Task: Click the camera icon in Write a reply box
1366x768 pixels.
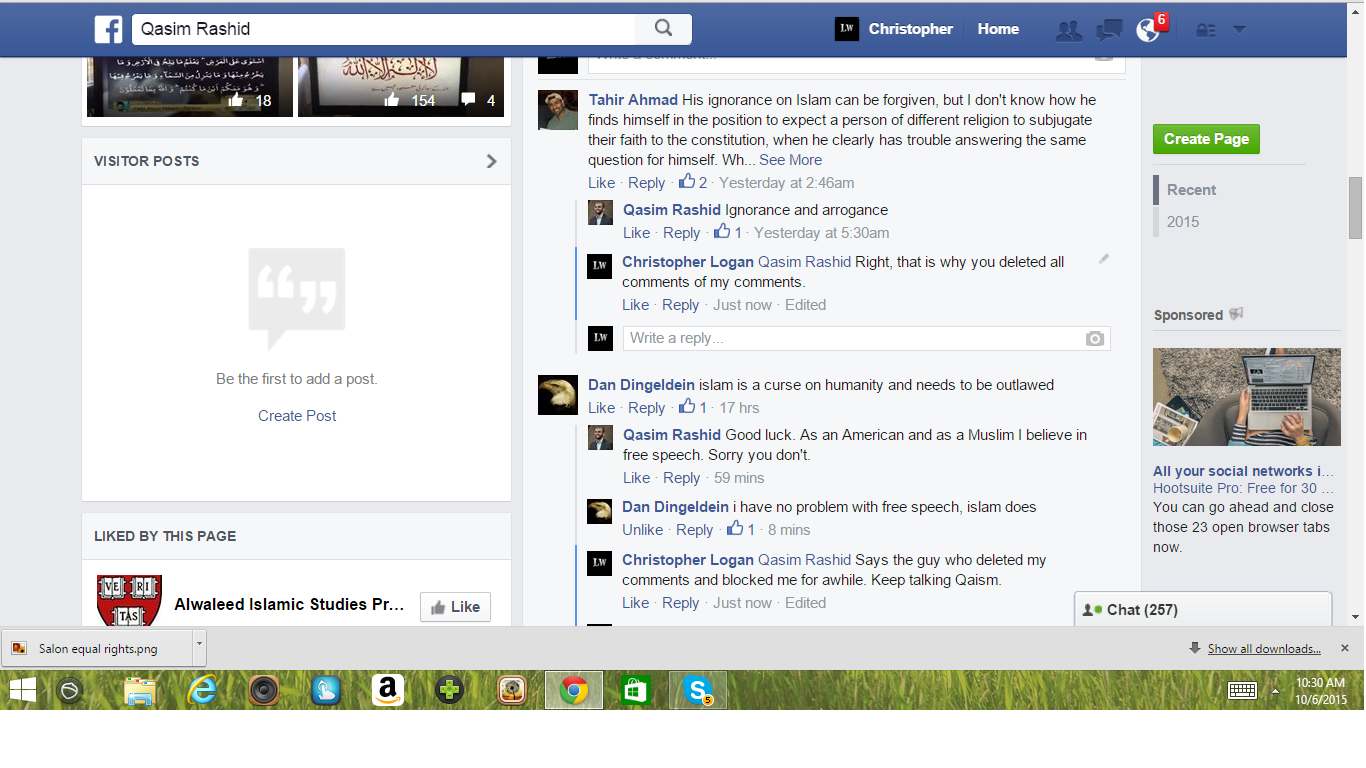Action: pyautogui.click(x=1095, y=339)
